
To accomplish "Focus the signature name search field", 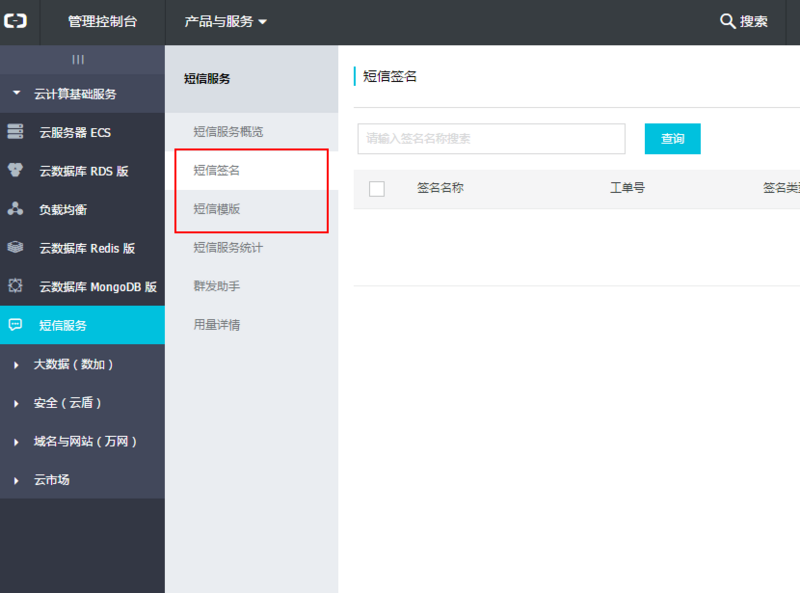I will point(491,138).
